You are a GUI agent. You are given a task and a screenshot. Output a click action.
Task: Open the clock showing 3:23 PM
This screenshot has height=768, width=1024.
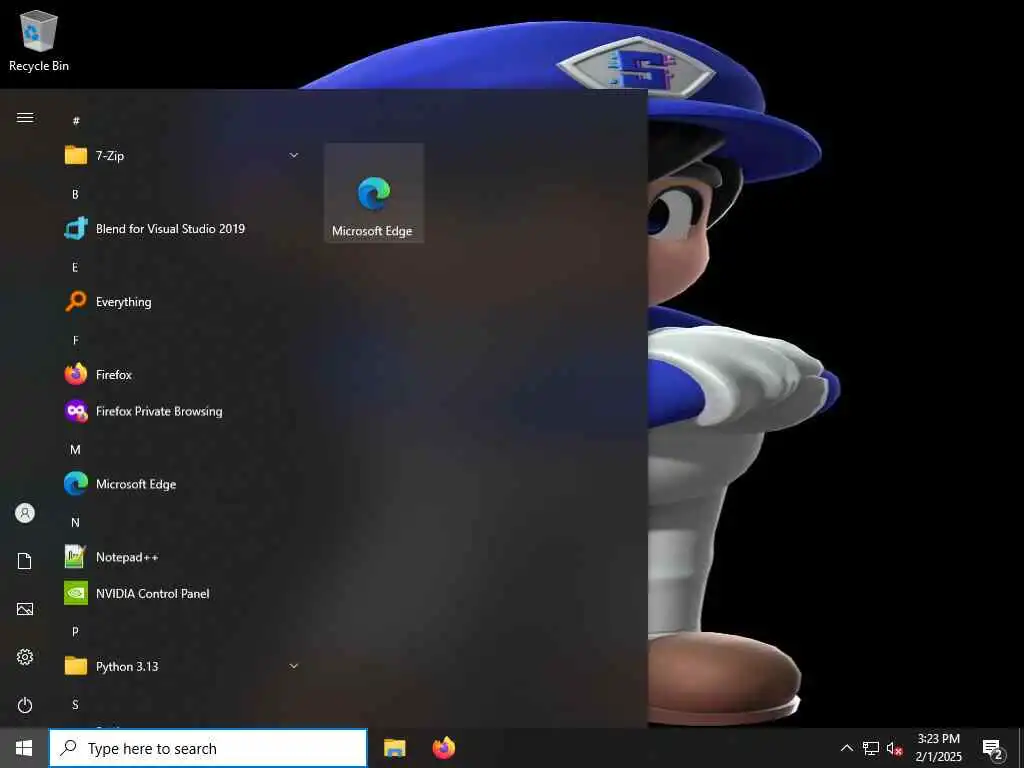938,748
